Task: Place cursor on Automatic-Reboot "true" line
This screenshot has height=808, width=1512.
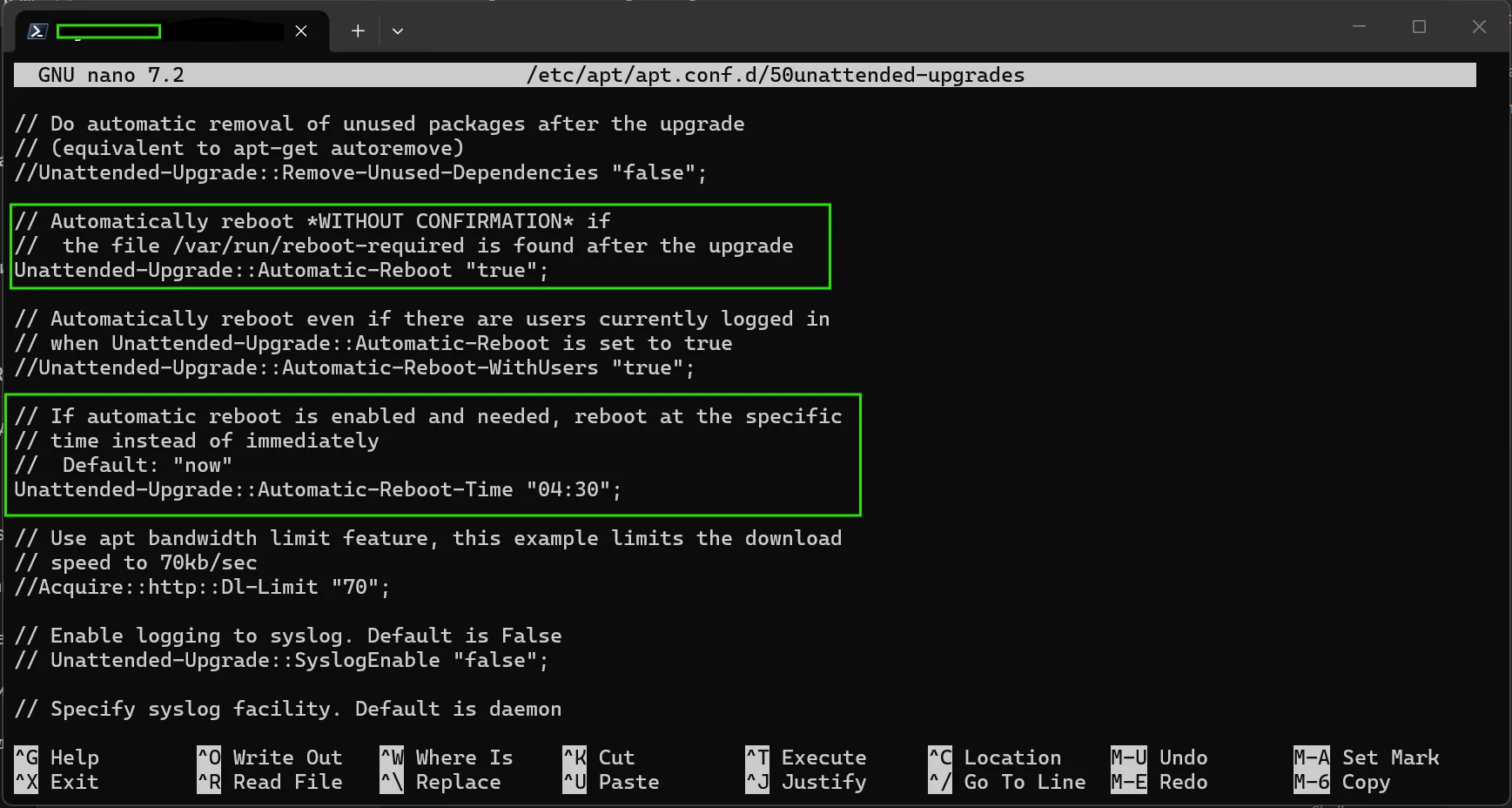Action: [x=281, y=270]
